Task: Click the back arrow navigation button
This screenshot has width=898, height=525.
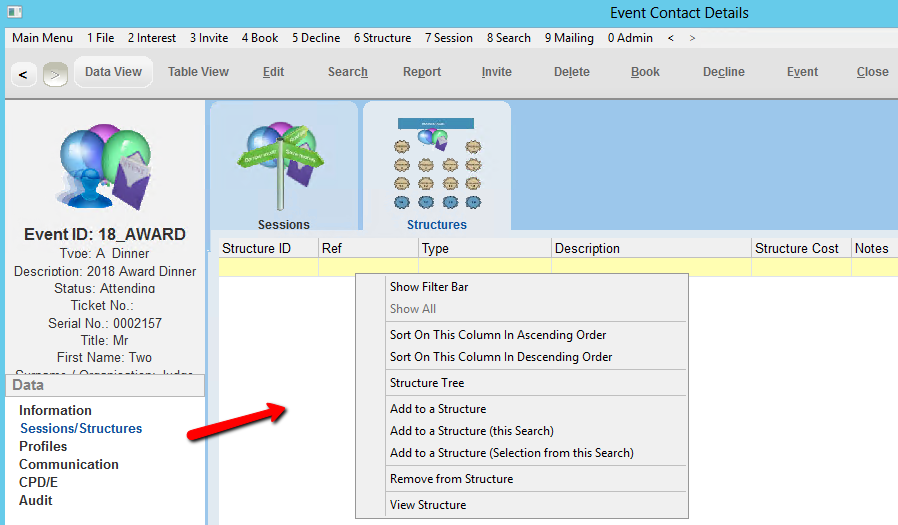Action: click(24, 73)
